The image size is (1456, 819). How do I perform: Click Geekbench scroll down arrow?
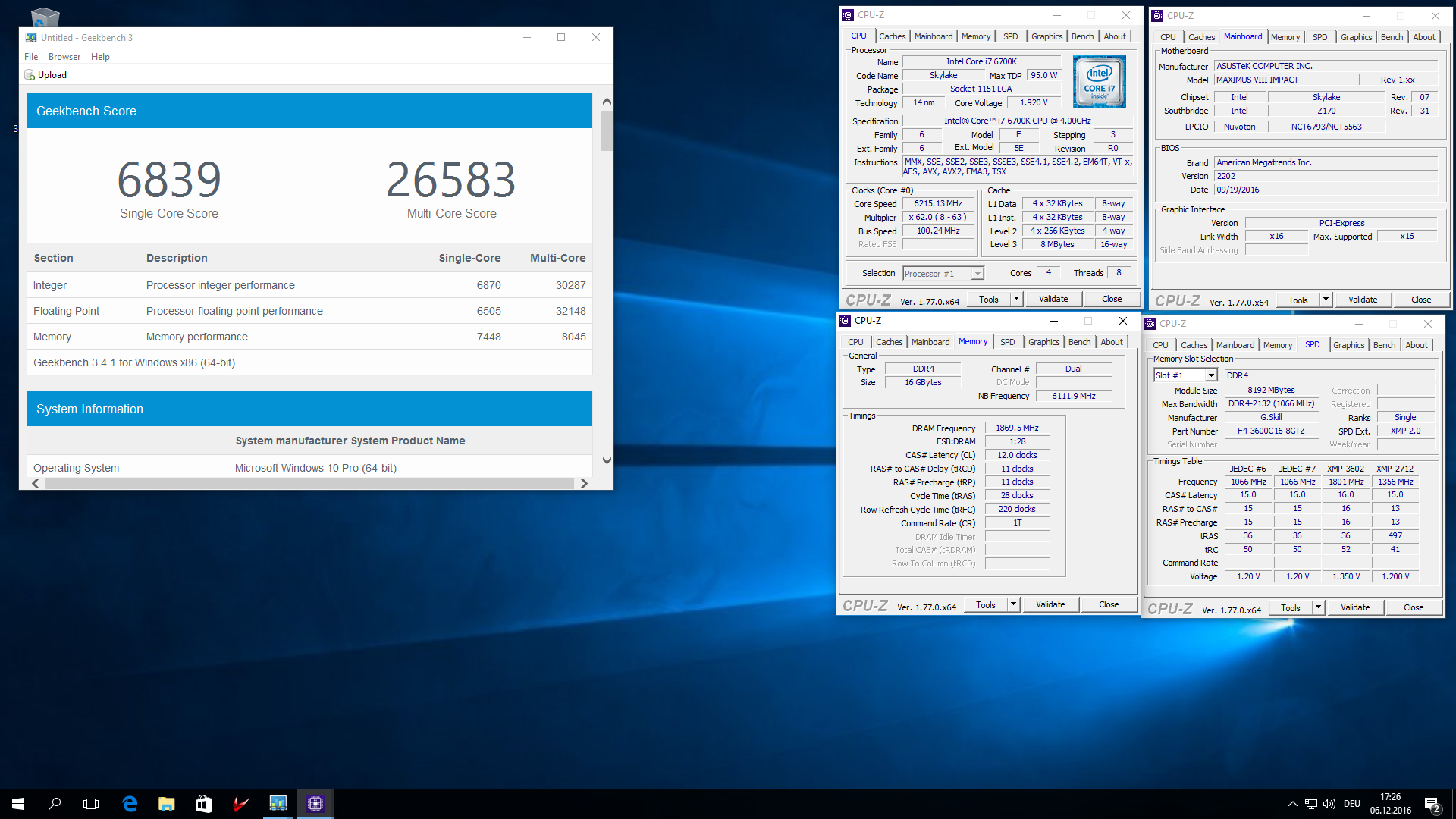tap(607, 460)
